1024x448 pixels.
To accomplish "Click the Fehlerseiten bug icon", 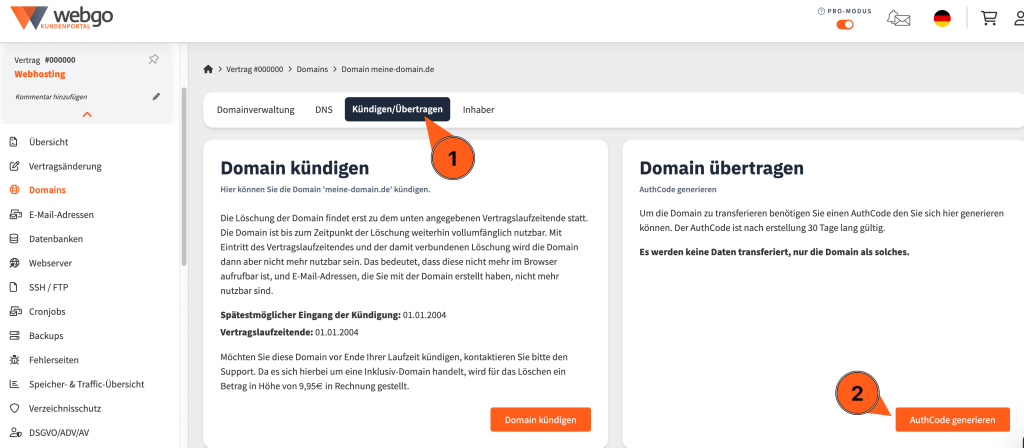I will [x=14, y=360].
